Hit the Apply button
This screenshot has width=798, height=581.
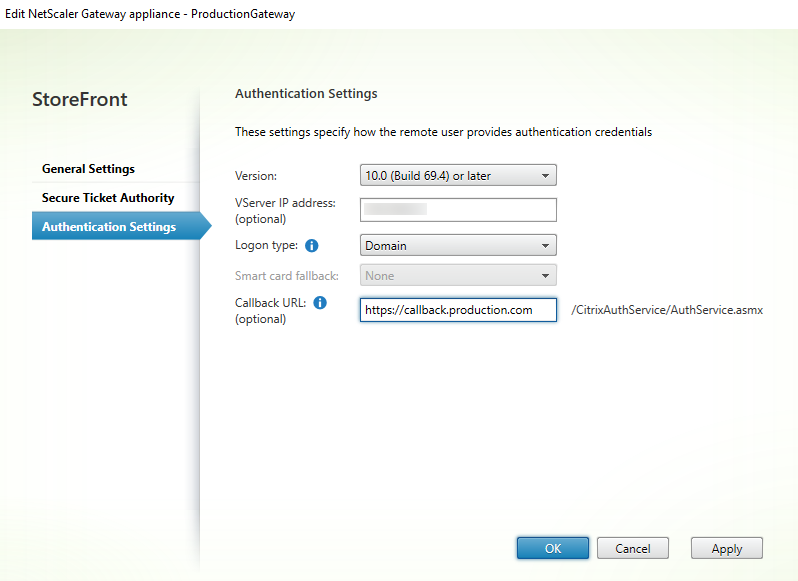click(x=726, y=548)
